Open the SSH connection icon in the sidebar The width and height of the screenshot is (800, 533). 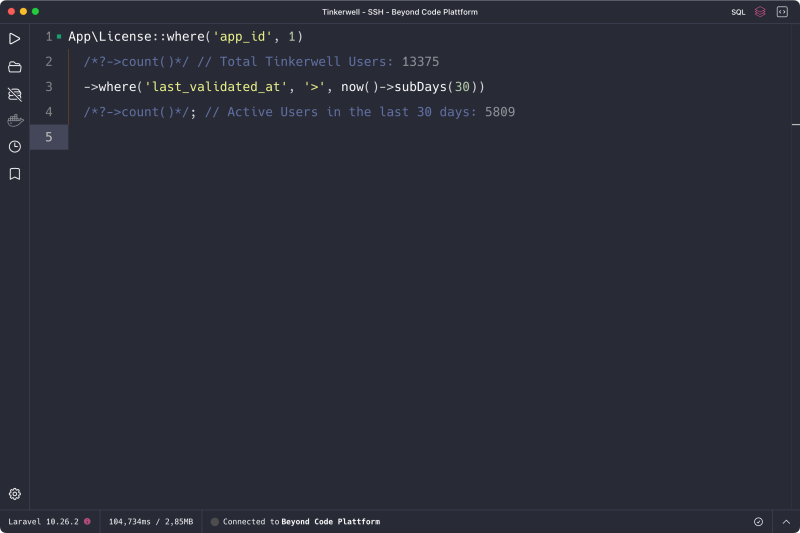pos(15,94)
